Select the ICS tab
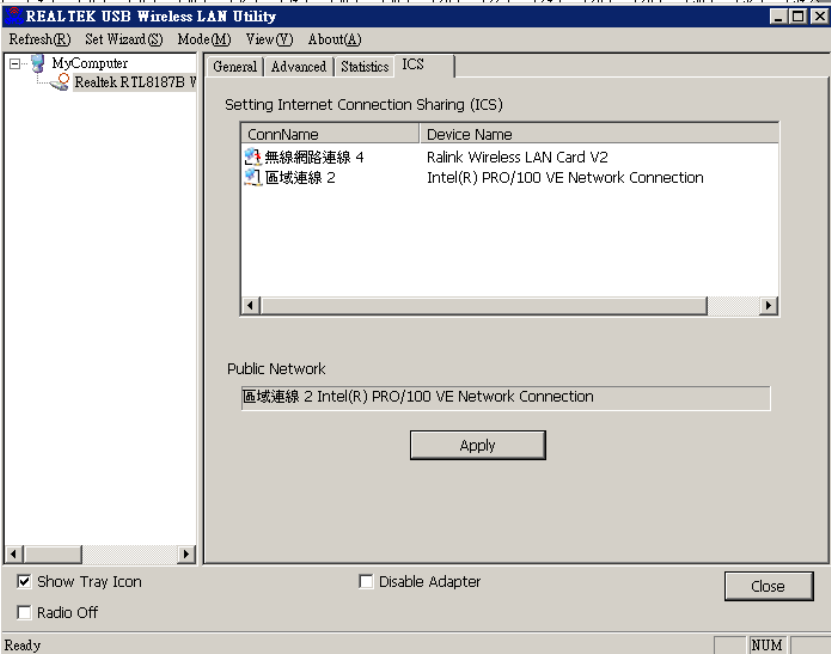831x654 pixels. point(424,65)
